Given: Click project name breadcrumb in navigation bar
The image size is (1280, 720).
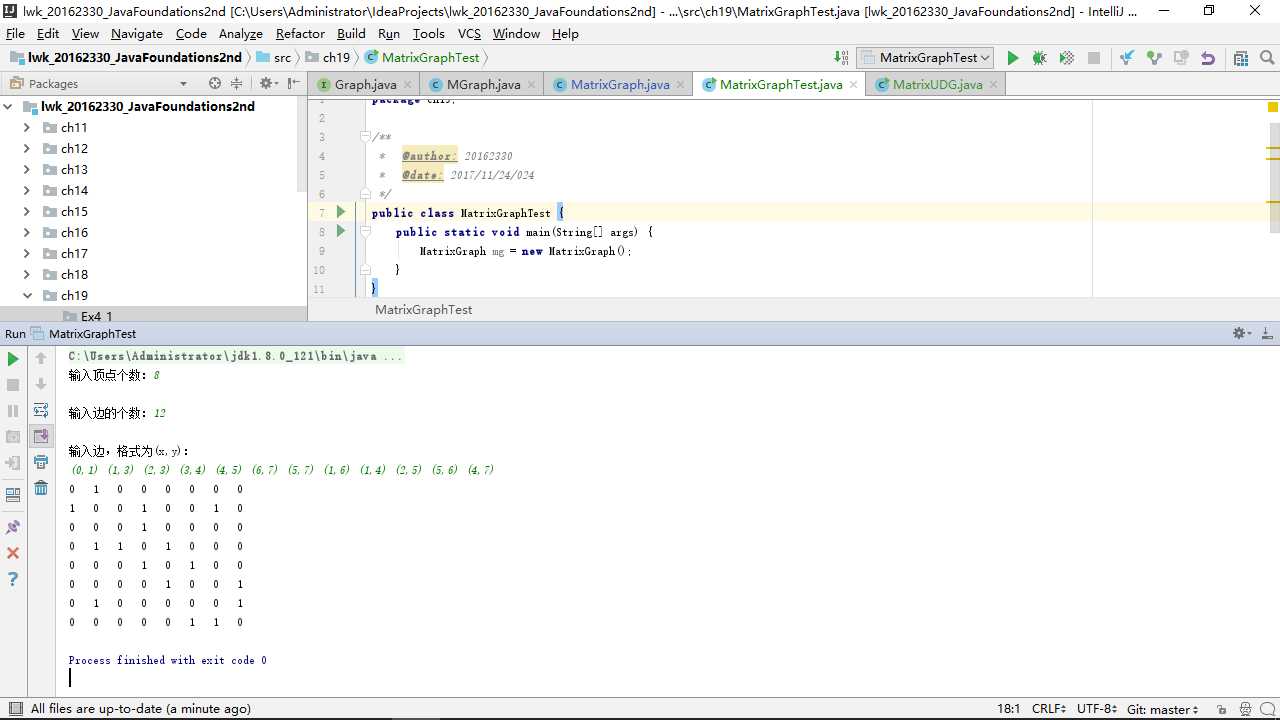Looking at the screenshot, I should point(125,58).
